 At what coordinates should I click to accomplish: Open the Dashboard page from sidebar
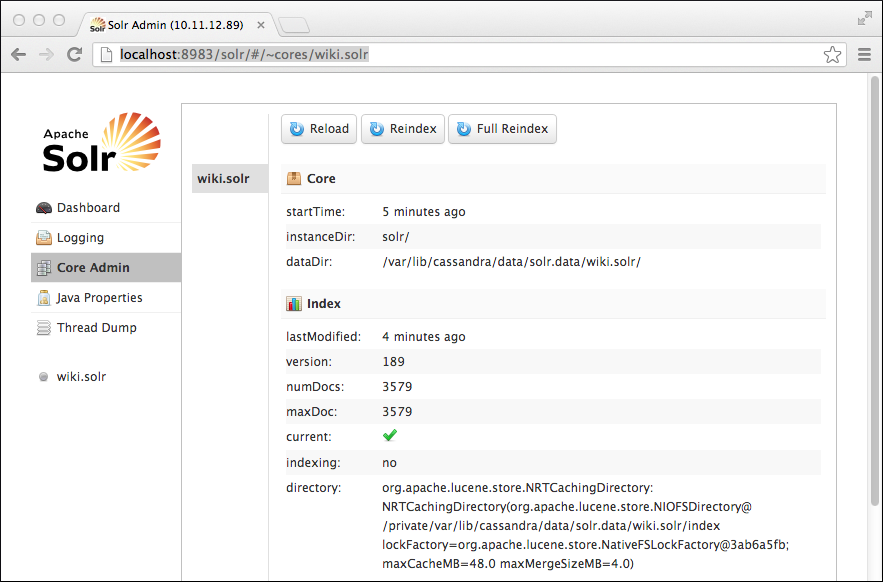pyautogui.click(x=88, y=208)
